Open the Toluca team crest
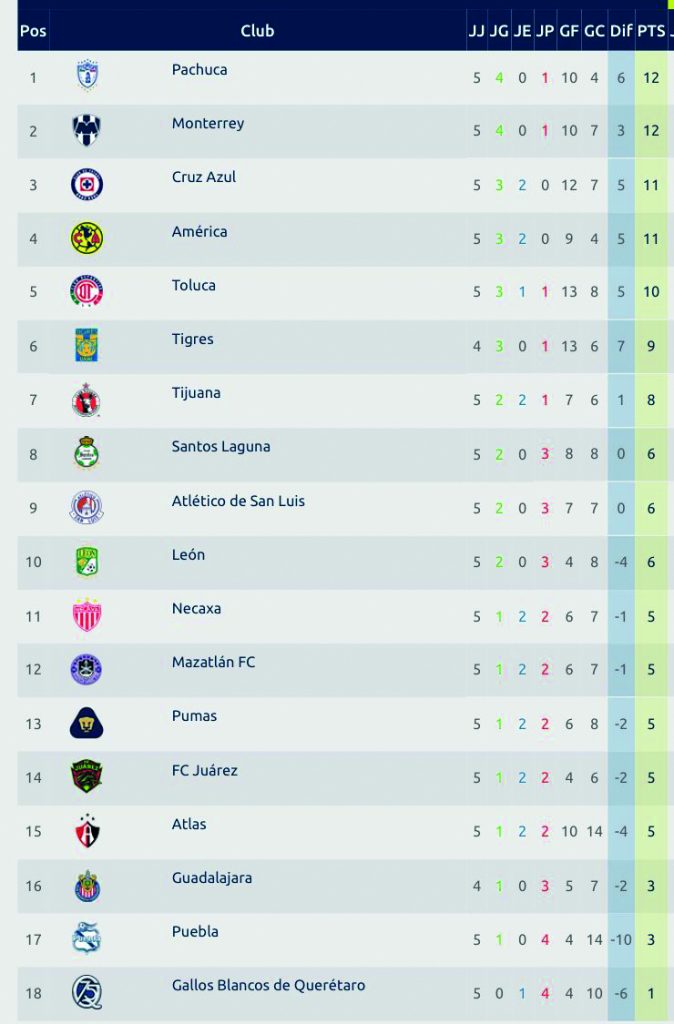This screenshot has height=1024, width=674. [87, 291]
